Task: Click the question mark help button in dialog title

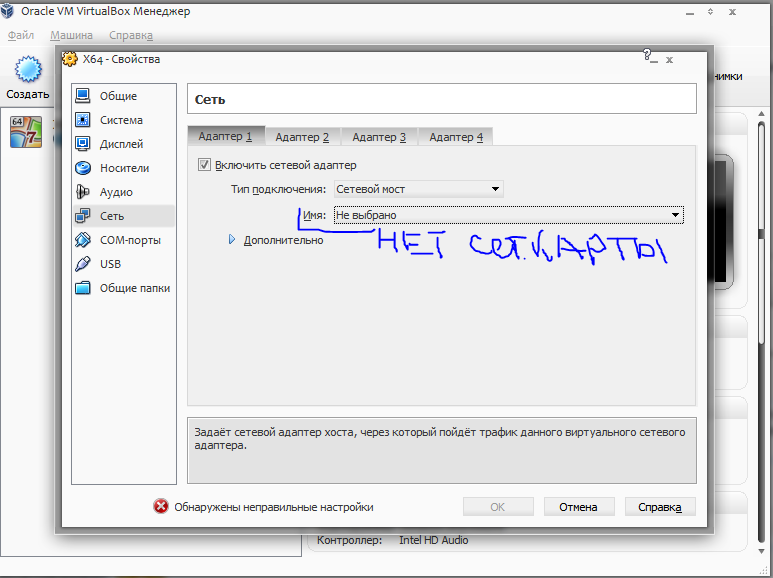Action: click(647, 54)
